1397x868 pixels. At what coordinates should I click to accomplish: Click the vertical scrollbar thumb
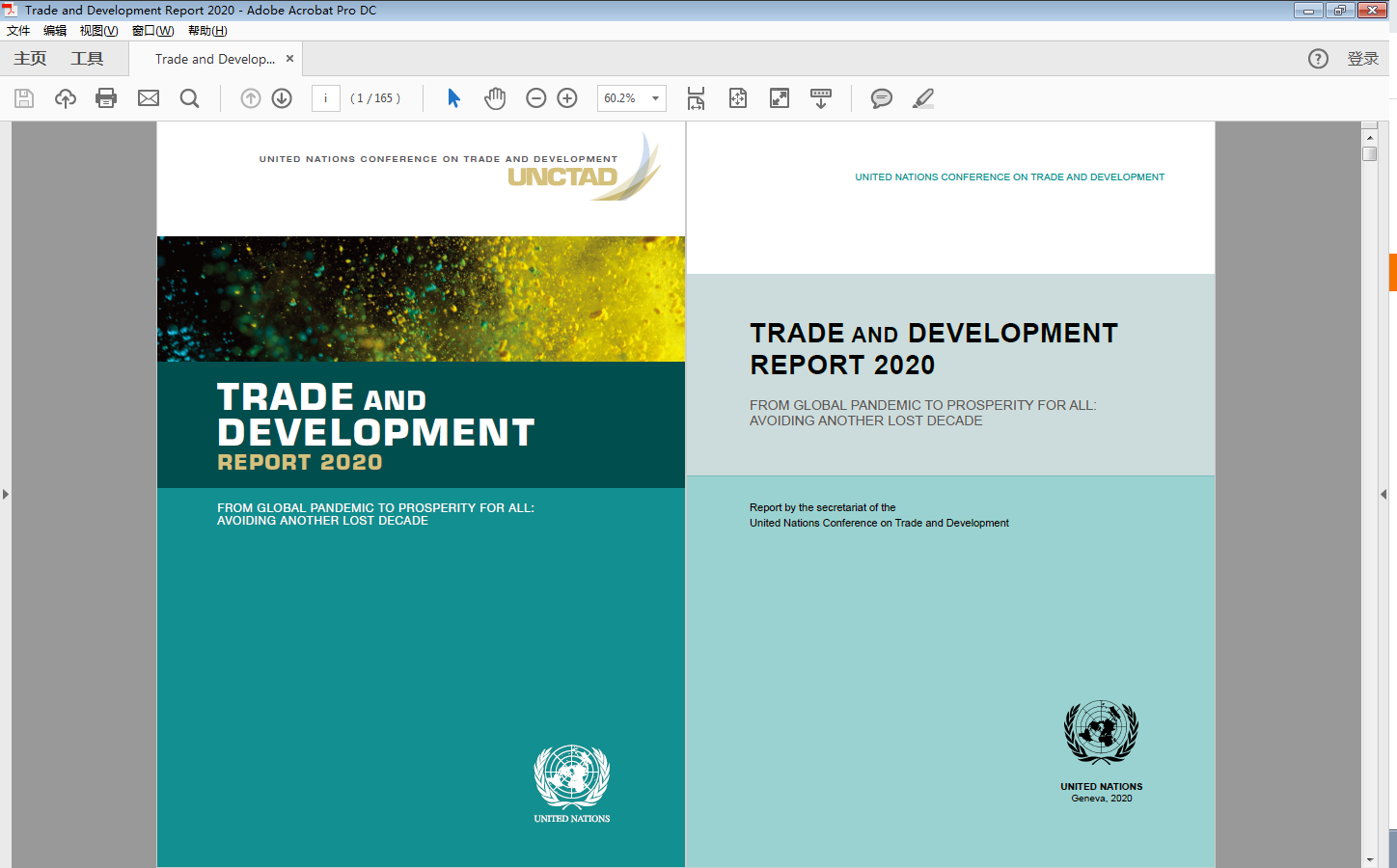[x=1370, y=154]
